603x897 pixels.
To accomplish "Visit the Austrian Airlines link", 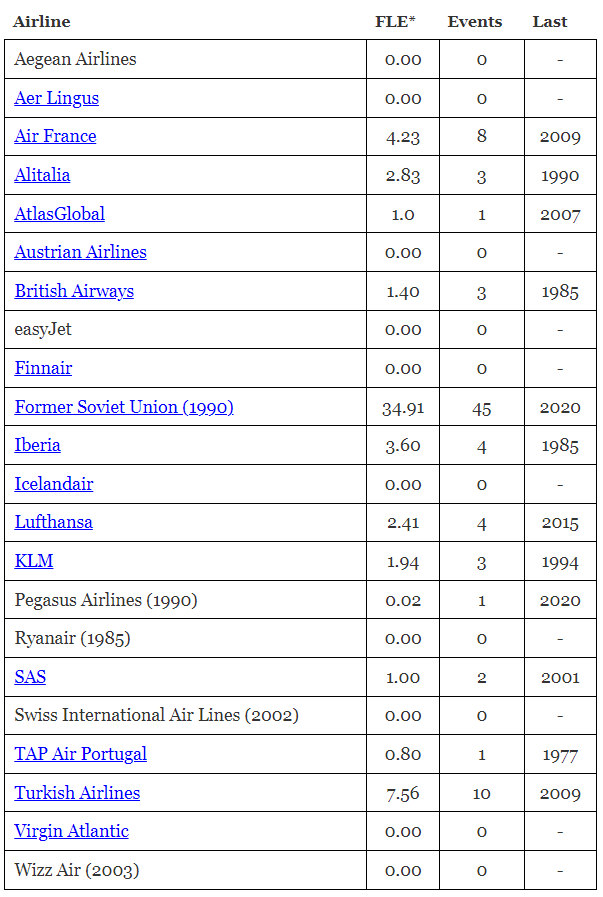I will 80,252.
